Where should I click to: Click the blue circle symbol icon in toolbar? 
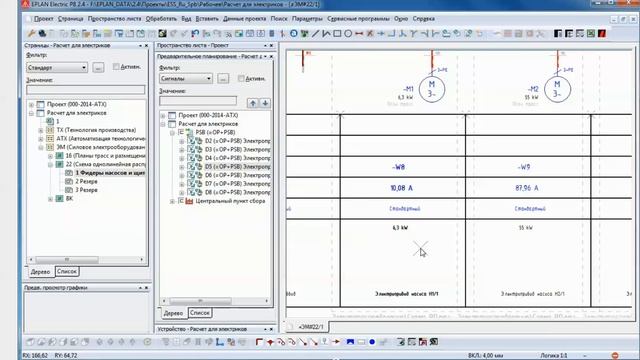(293, 33)
